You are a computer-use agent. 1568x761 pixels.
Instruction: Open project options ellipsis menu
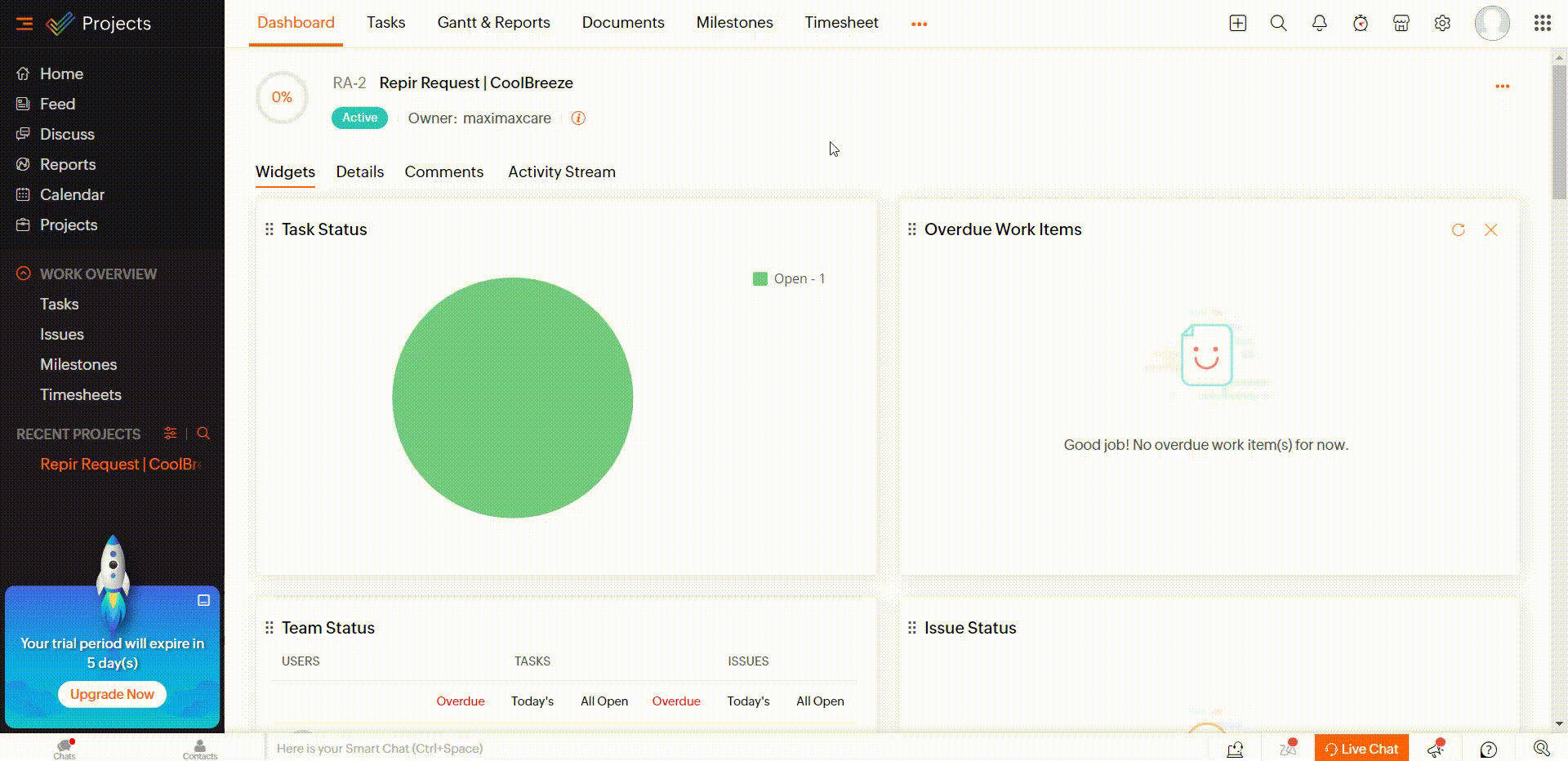click(x=1502, y=86)
